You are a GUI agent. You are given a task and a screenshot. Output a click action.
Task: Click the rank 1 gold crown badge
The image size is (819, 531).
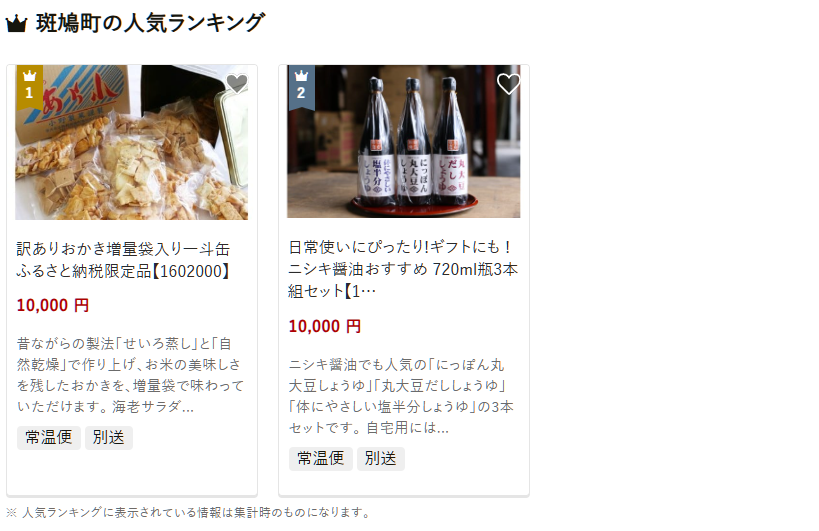(29, 87)
